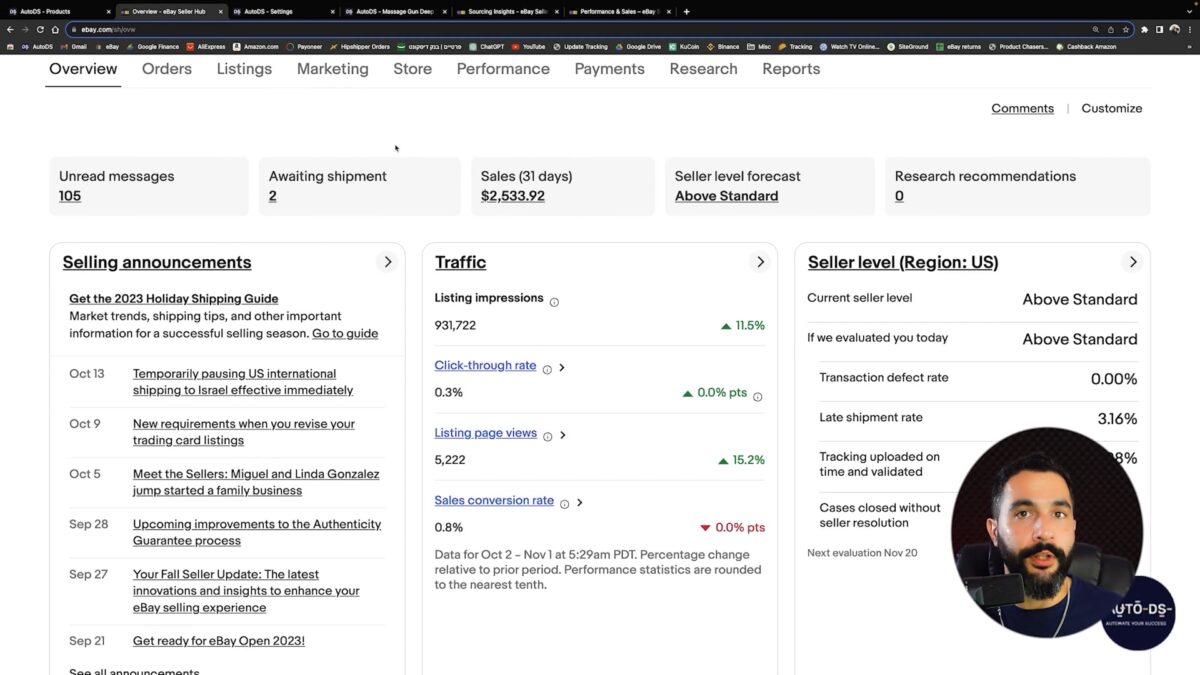Open the Marketing tab
This screenshot has height=675, width=1200.
point(333,69)
